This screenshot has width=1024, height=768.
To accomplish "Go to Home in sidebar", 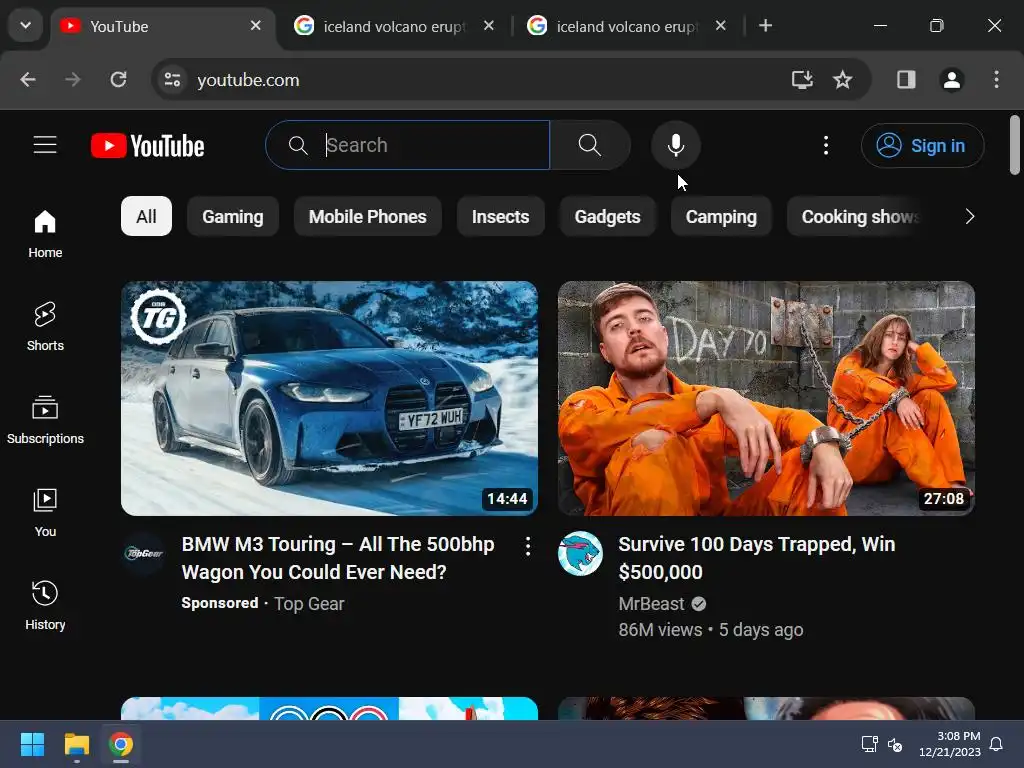I will (x=45, y=234).
